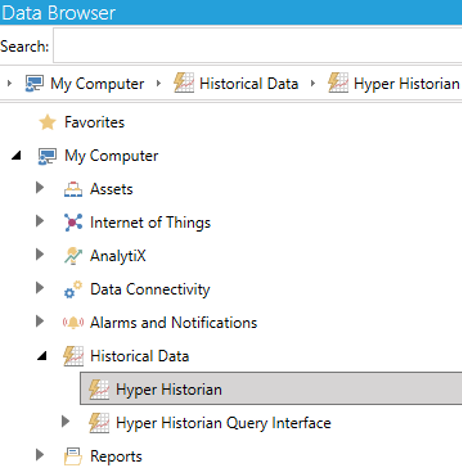
Task: Open the Data Connectivity label
Action: (150, 289)
